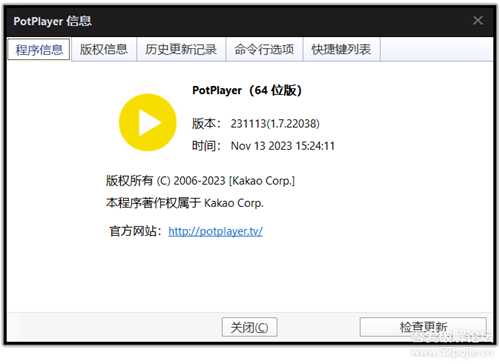Image resolution: width=500 pixels, height=364 pixels.
Task: Click the version number 231113(1.7.22038)
Action: (x=275, y=124)
